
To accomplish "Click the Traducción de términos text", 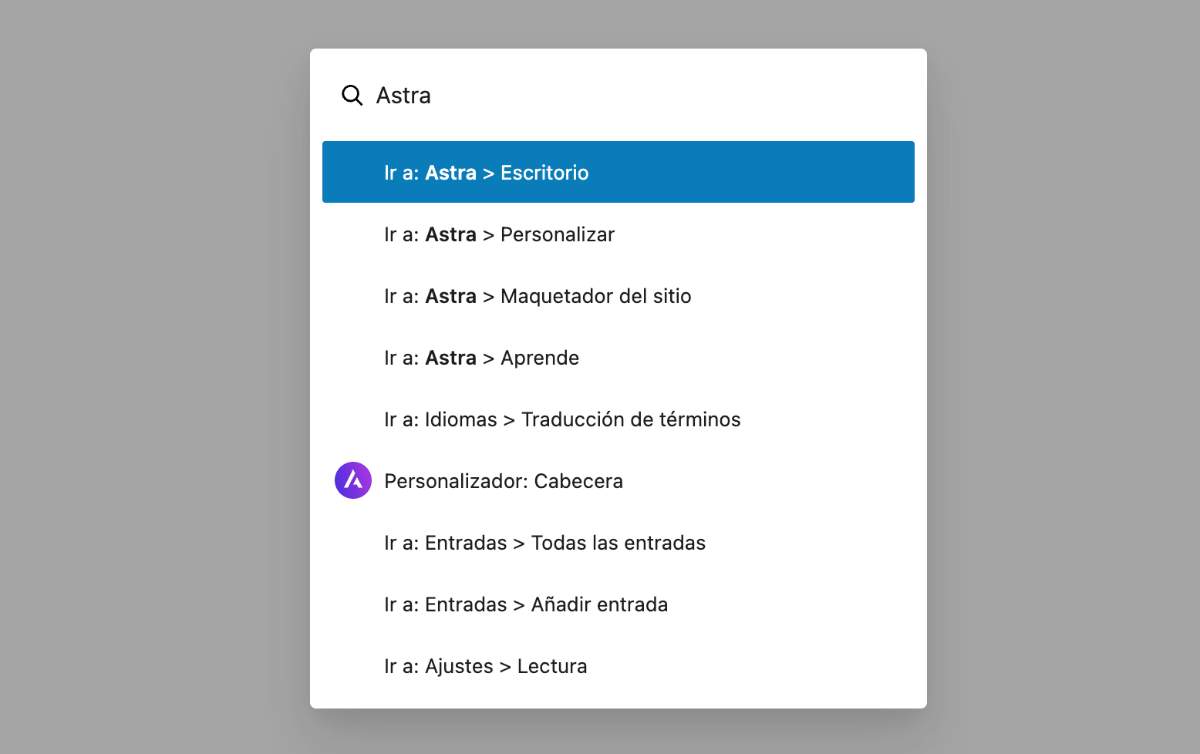I will 631,420.
